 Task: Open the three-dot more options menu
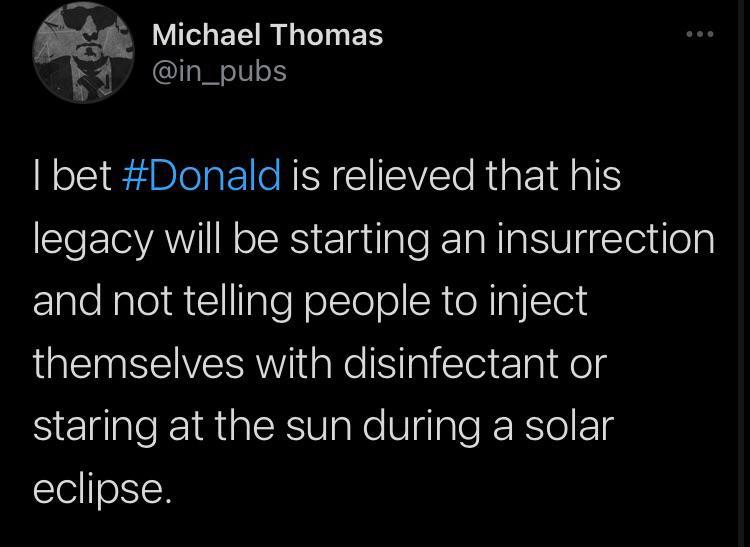coord(700,34)
